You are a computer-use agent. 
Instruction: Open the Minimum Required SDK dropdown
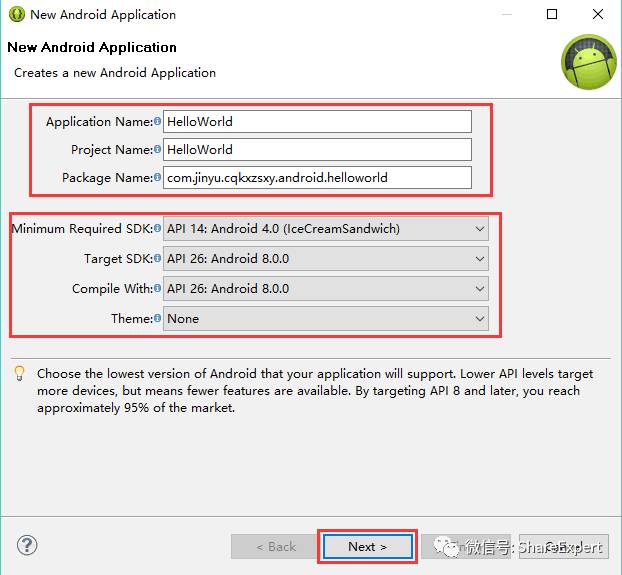pos(326,228)
